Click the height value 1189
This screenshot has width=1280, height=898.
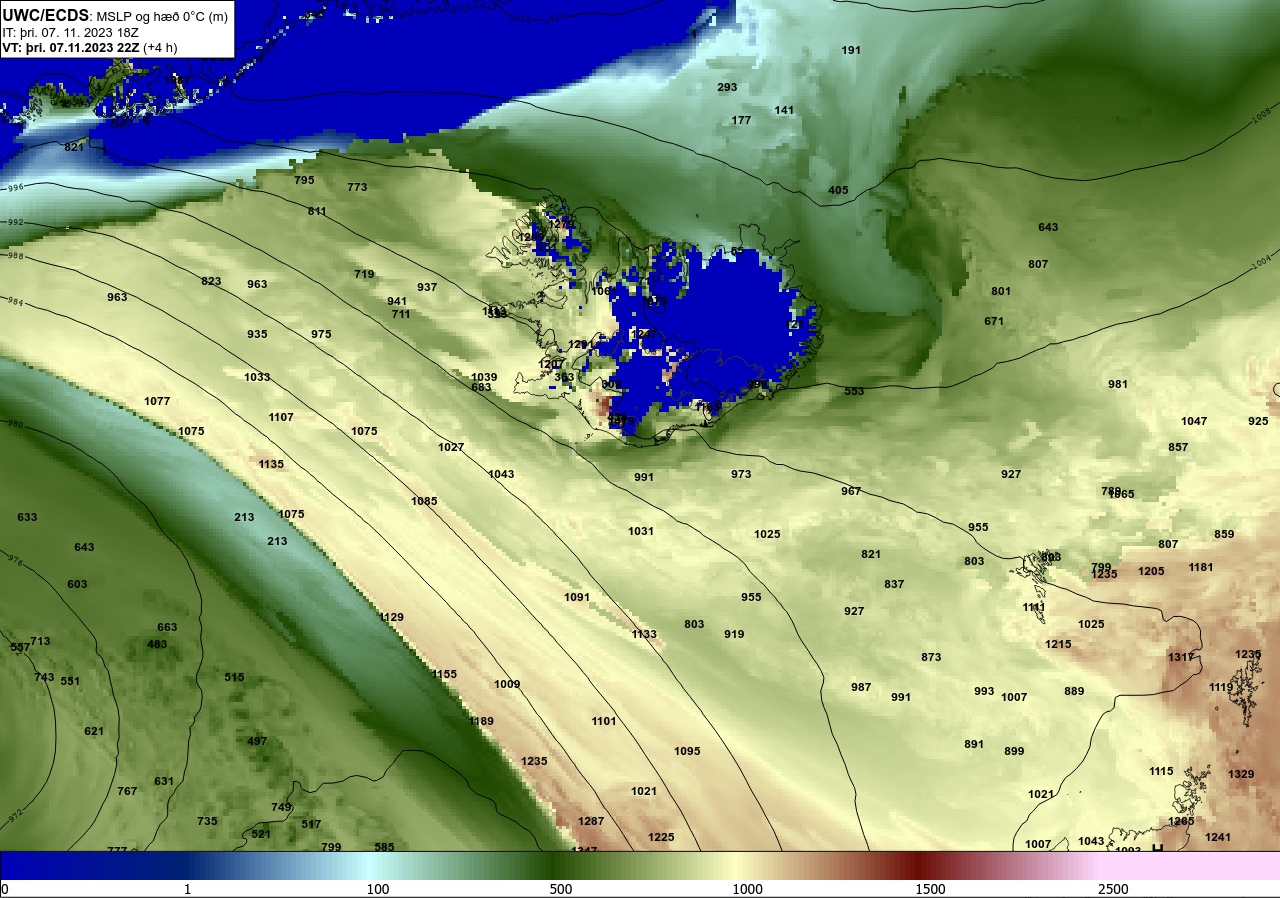pos(481,721)
